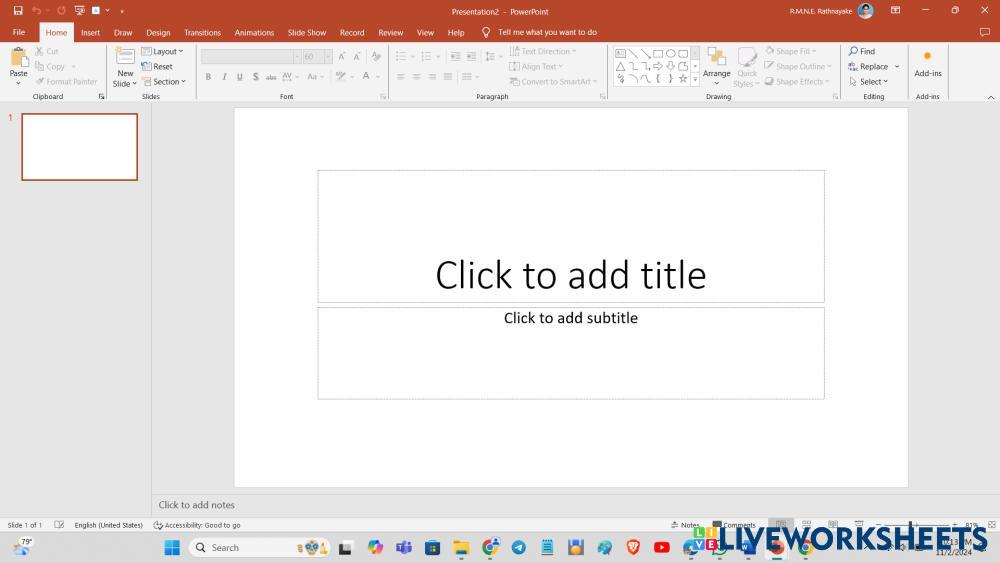Select slide 1 thumbnail in slide panel
Screen dimensions: 1000x563
pyautogui.click(x=79, y=147)
